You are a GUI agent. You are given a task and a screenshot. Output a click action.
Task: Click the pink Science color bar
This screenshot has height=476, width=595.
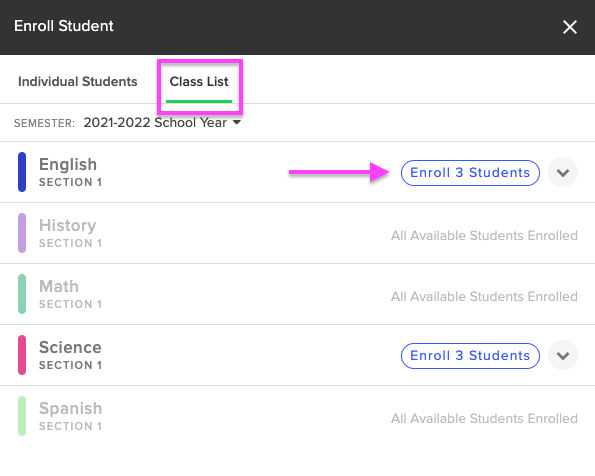click(22, 355)
